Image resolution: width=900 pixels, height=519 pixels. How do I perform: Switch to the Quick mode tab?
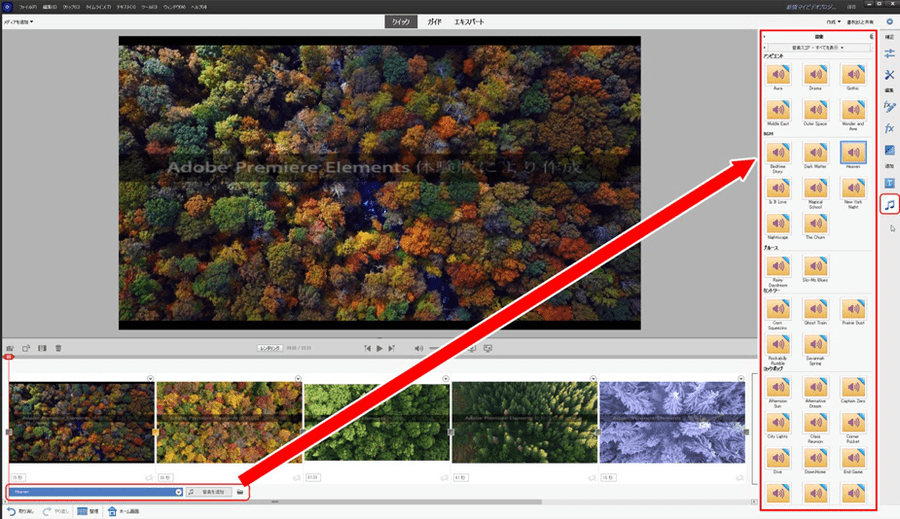point(401,22)
